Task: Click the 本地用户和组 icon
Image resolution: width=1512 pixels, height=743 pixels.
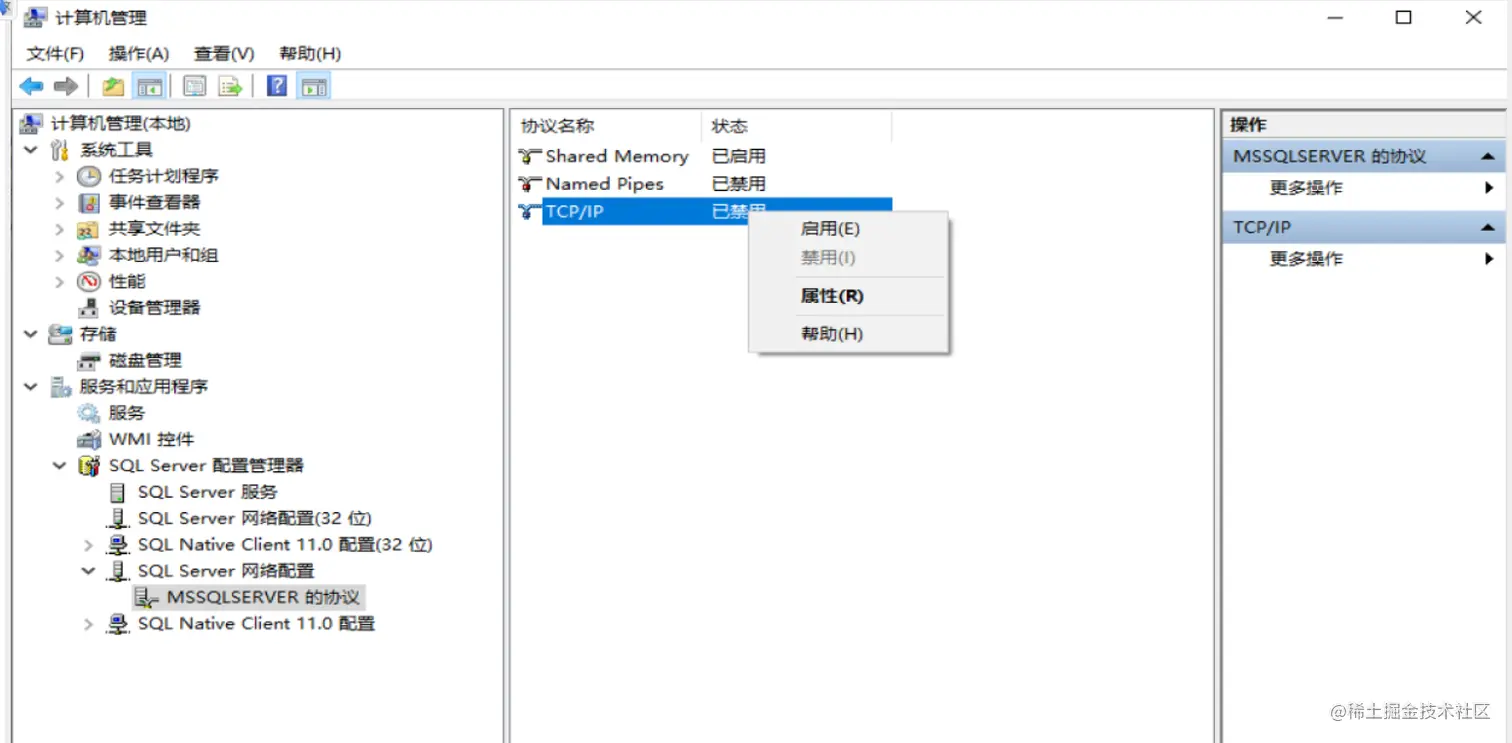Action: pyautogui.click(x=89, y=255)
